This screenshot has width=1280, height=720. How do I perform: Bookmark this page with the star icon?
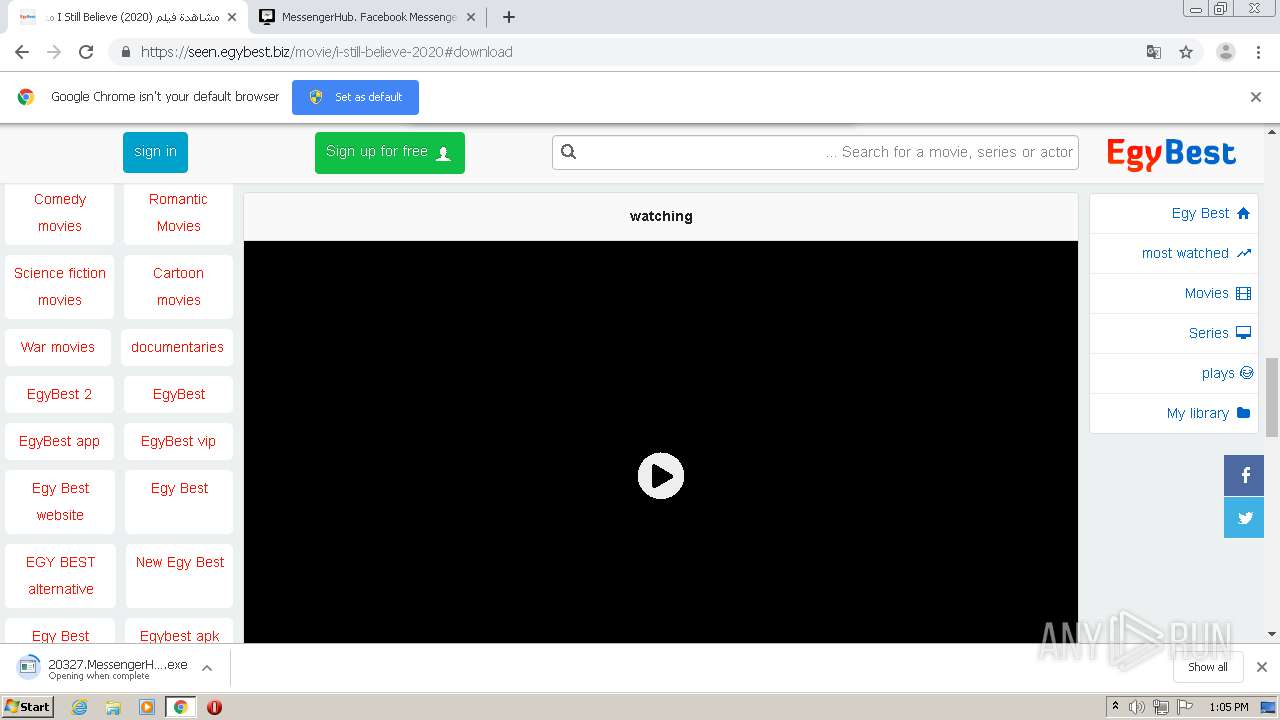click(x=1186, y=52)
